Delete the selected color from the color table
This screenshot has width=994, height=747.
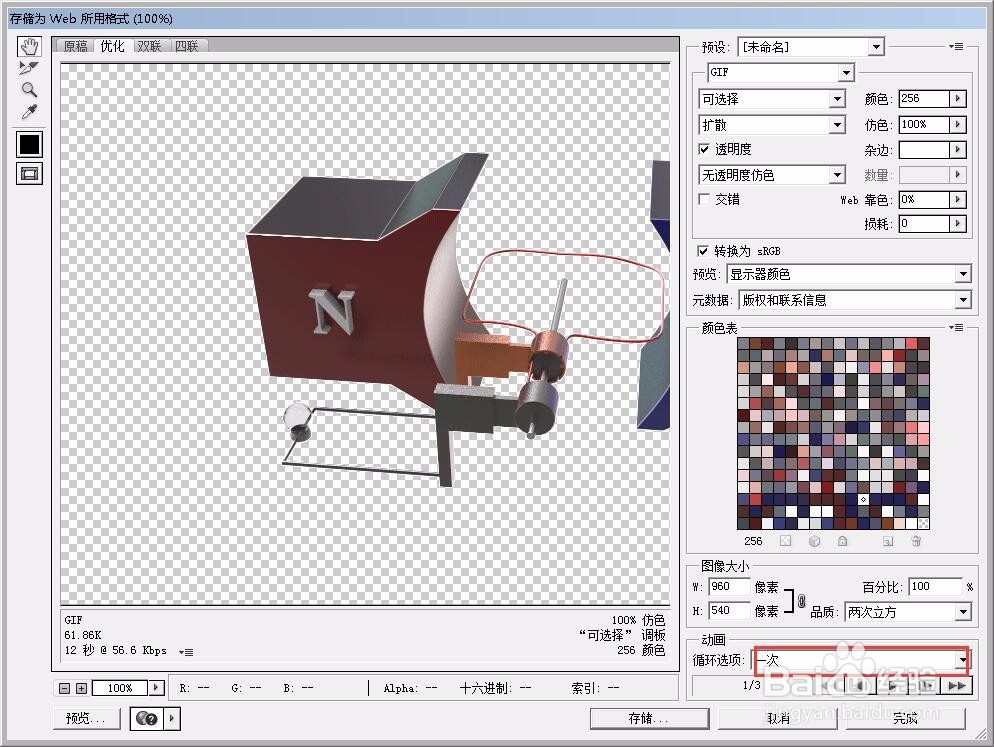(916, 541)
